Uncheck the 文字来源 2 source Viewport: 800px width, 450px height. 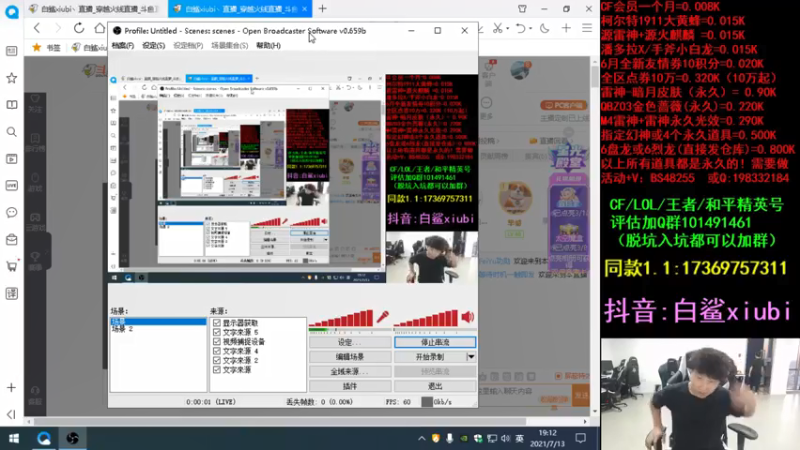(217, 360)
